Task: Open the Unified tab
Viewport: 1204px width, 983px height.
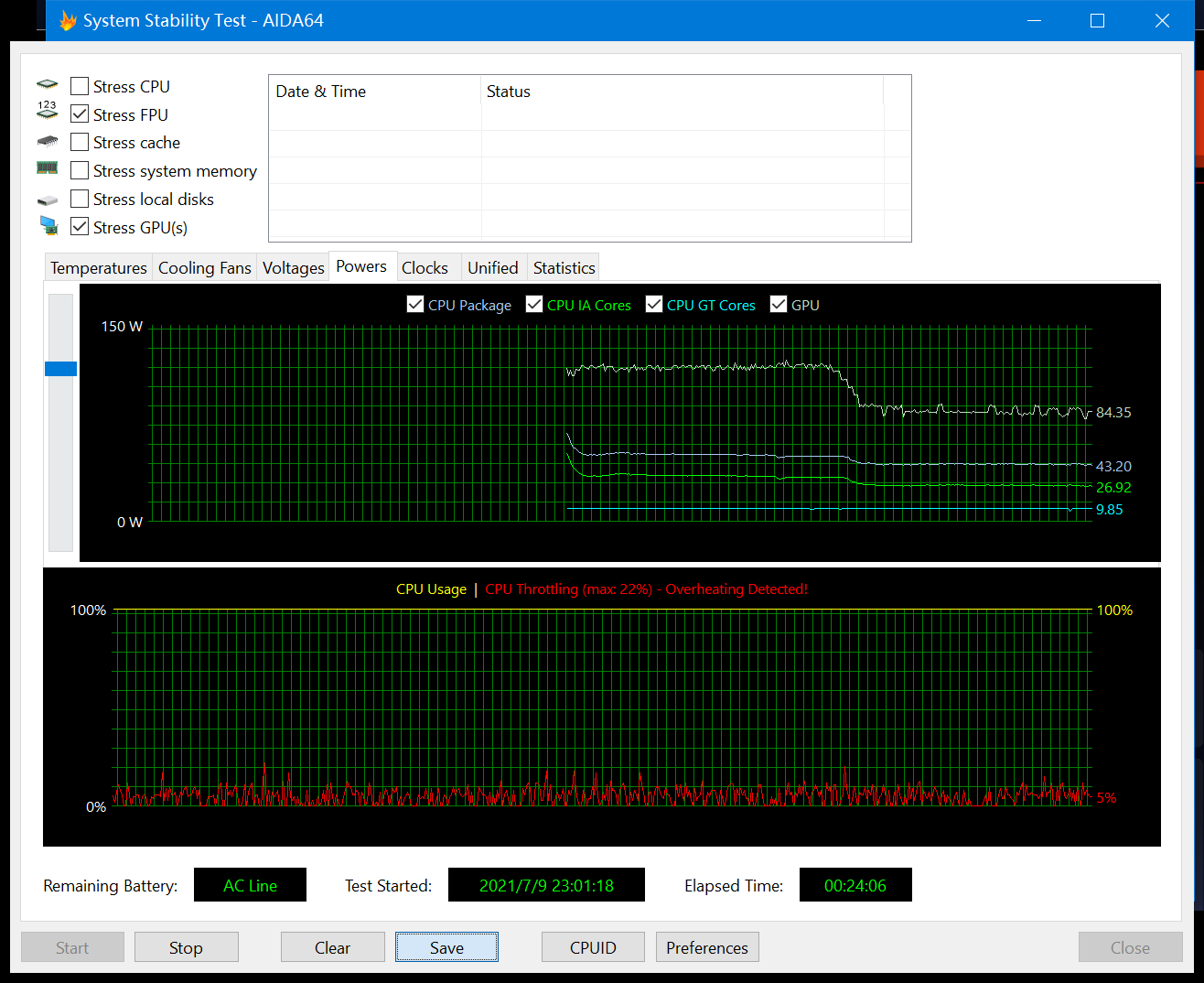Action: tap(493, 267)
